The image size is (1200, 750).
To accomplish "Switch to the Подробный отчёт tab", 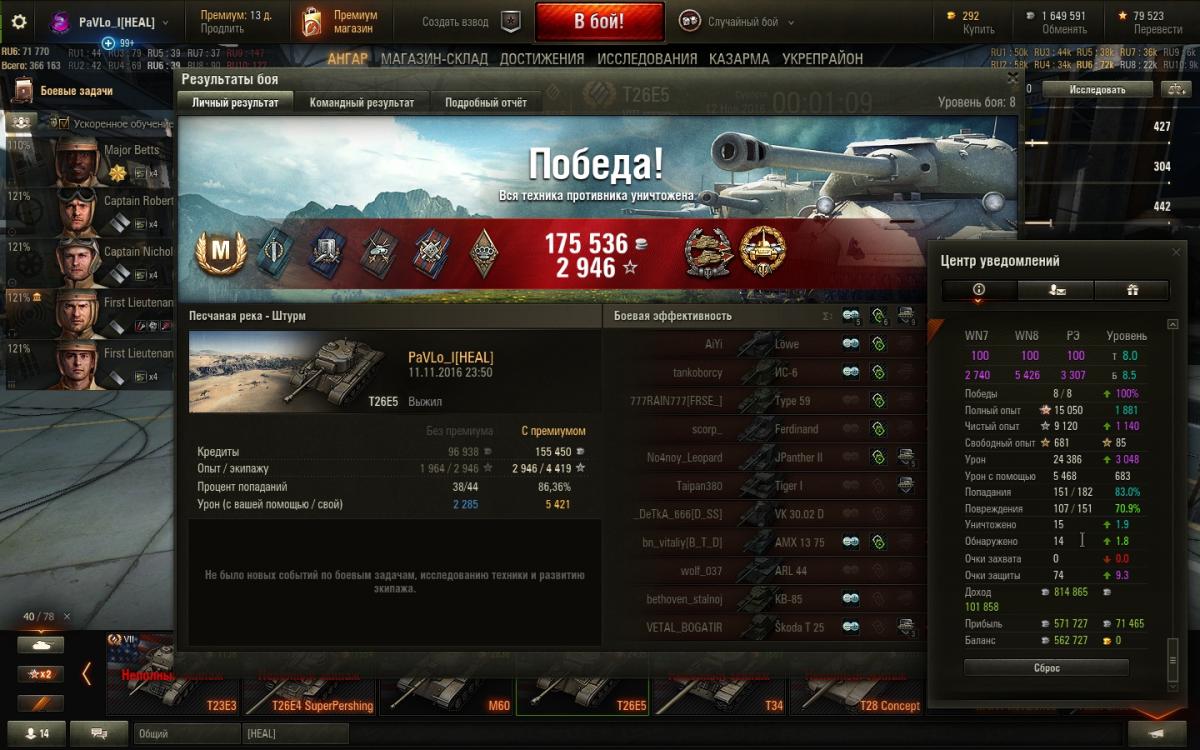I will tap(486, 102).
